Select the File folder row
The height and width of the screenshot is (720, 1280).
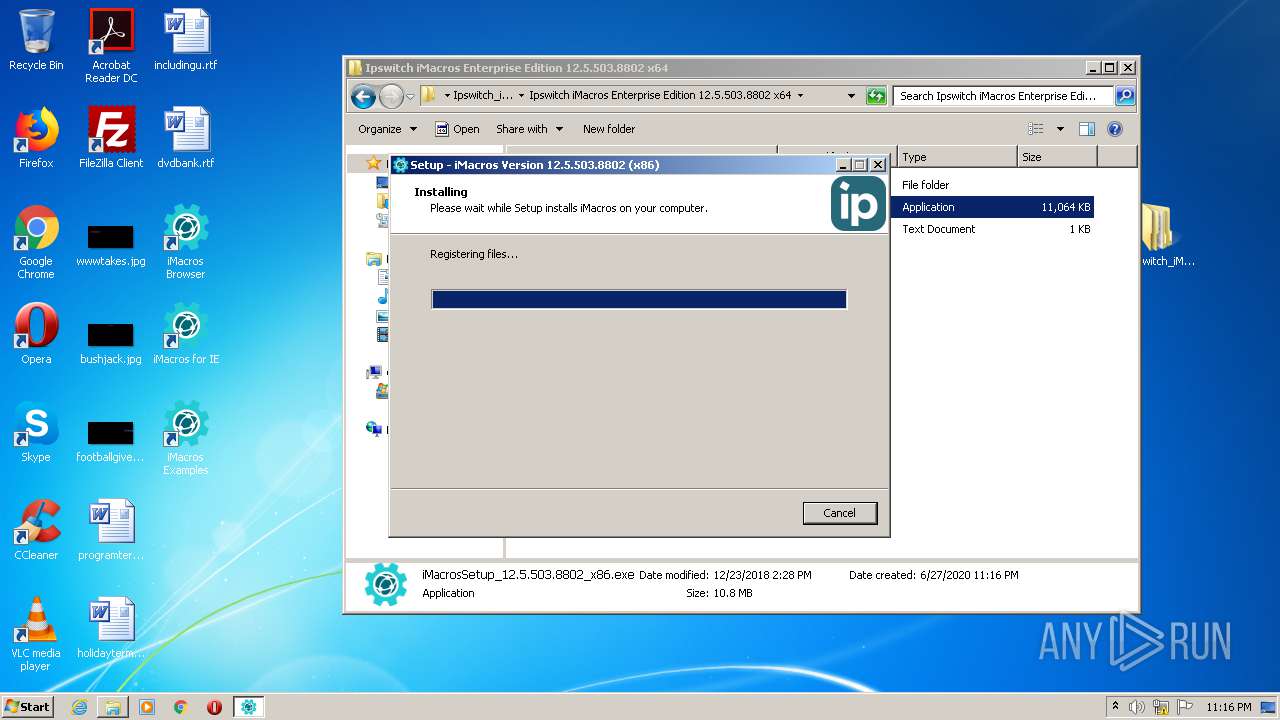coord(992,185)
